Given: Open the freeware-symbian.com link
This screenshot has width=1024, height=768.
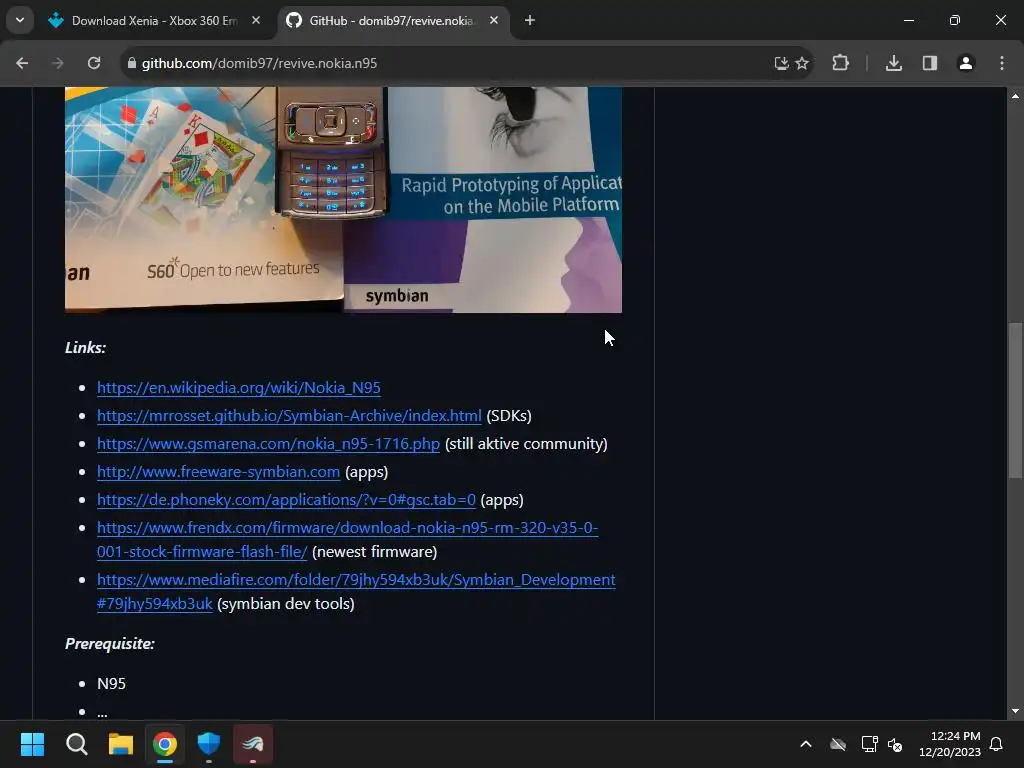Looking at the screenshot, I should pos(218,472).
